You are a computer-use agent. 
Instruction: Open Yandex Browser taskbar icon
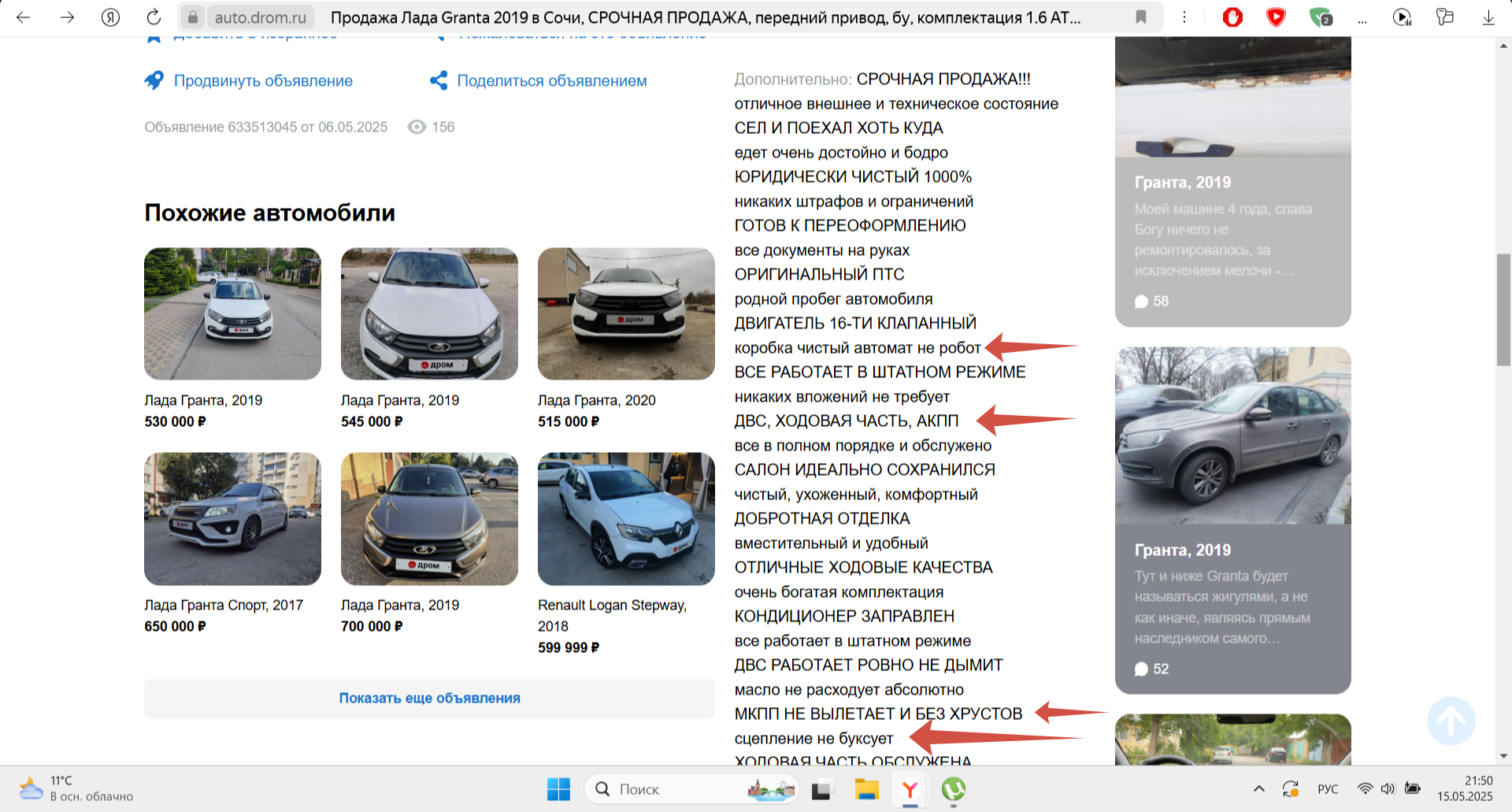click(910, 789)
